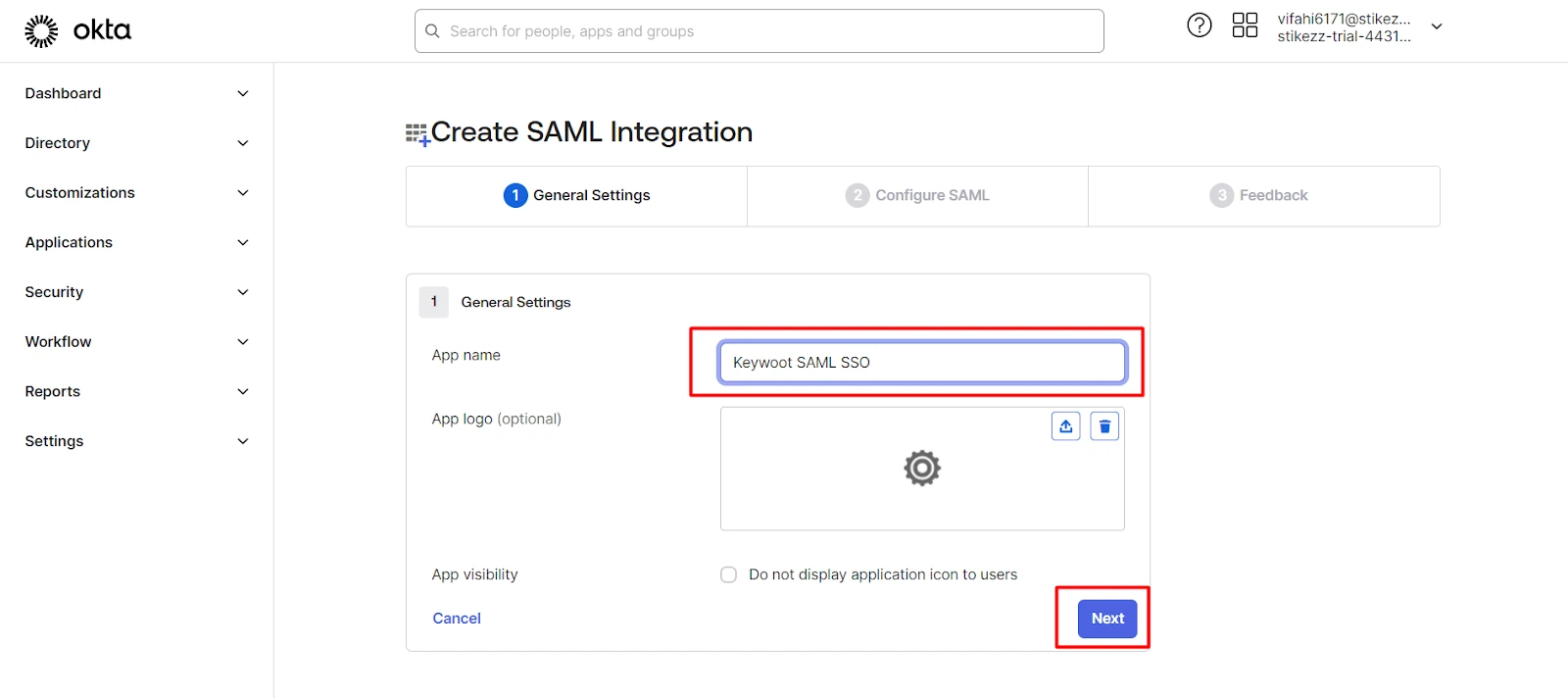Expand the Directory menu chevron
1568x698 pixels.
(243, 143)
